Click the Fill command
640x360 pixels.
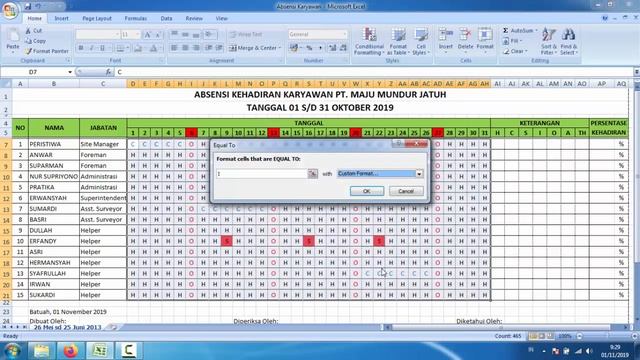click(x=513, y=41)
